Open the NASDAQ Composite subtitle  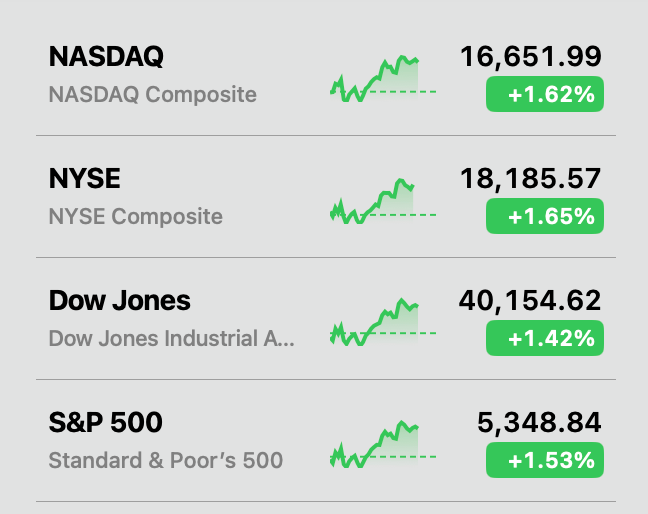click(152, 95)
